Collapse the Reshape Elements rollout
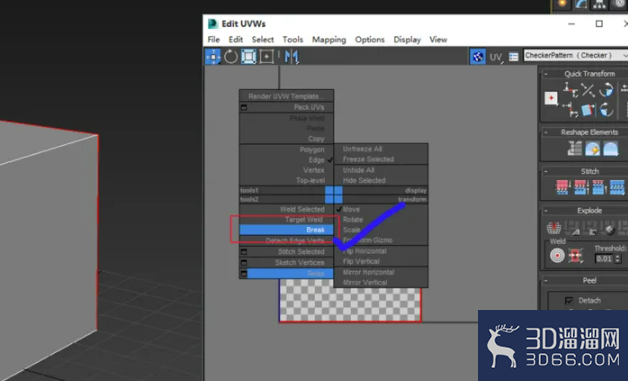Screen dimensions: 628x381 pos(545,132)
